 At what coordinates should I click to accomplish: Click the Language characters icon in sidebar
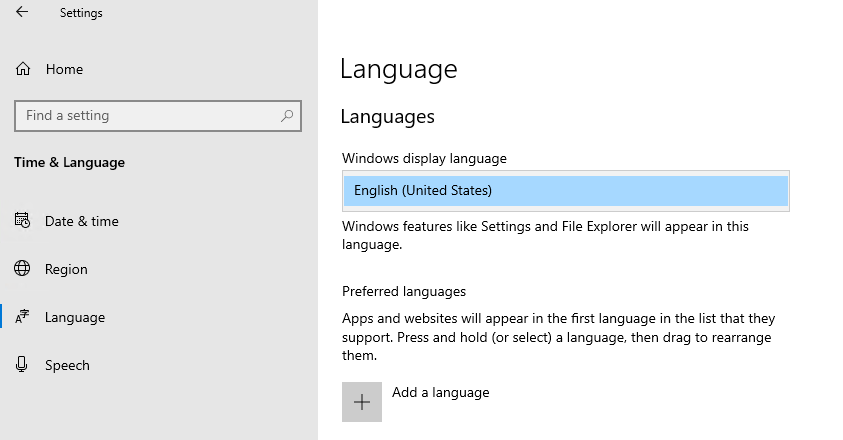click(22, 316)
